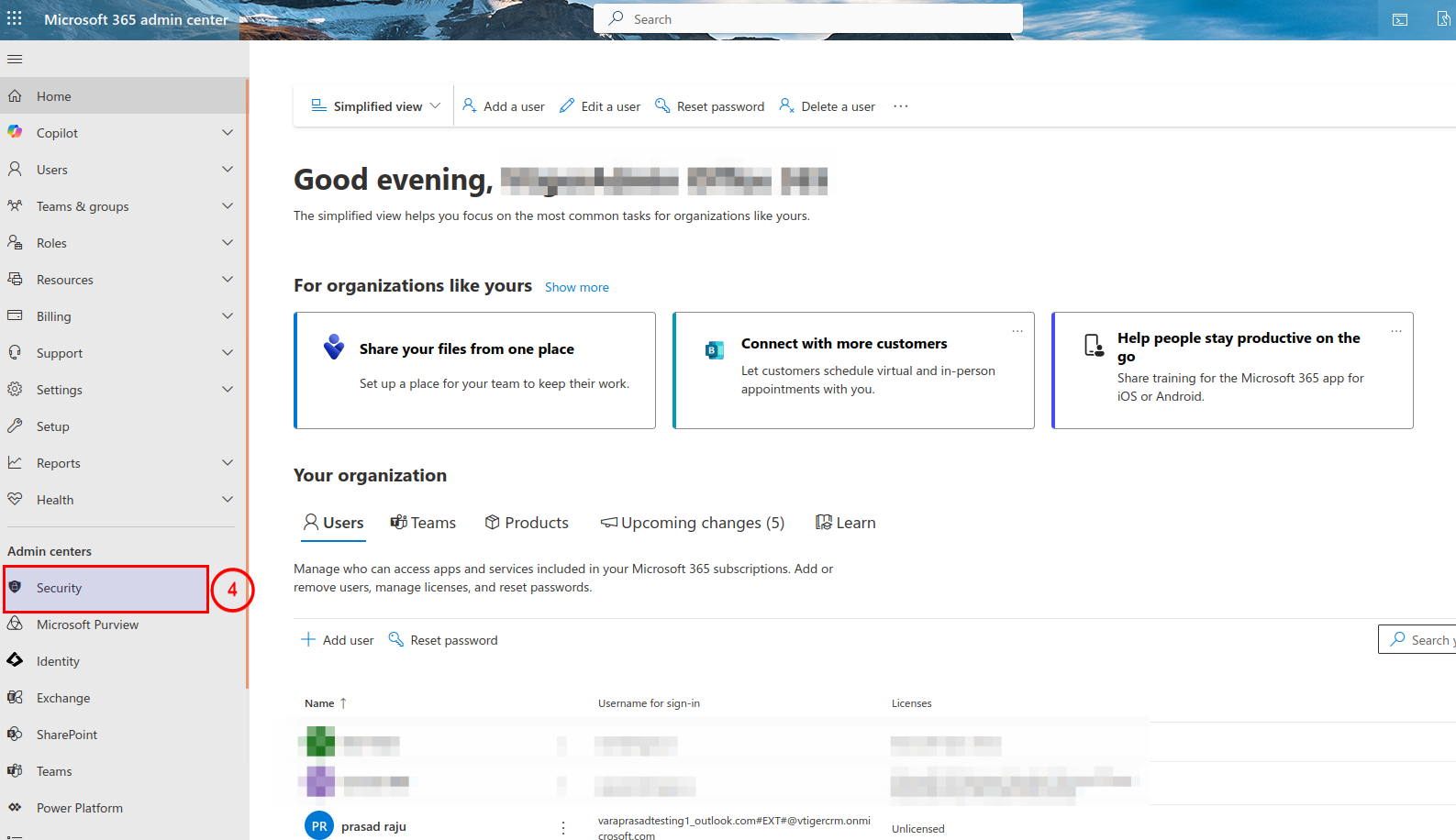Click the Reports chart icon

tap(15, 462)
